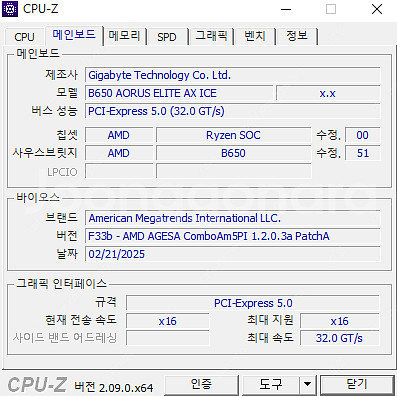Screen dimensions: 397x396
Task: Switch to the SPD tab
Action: pos(167,37)
